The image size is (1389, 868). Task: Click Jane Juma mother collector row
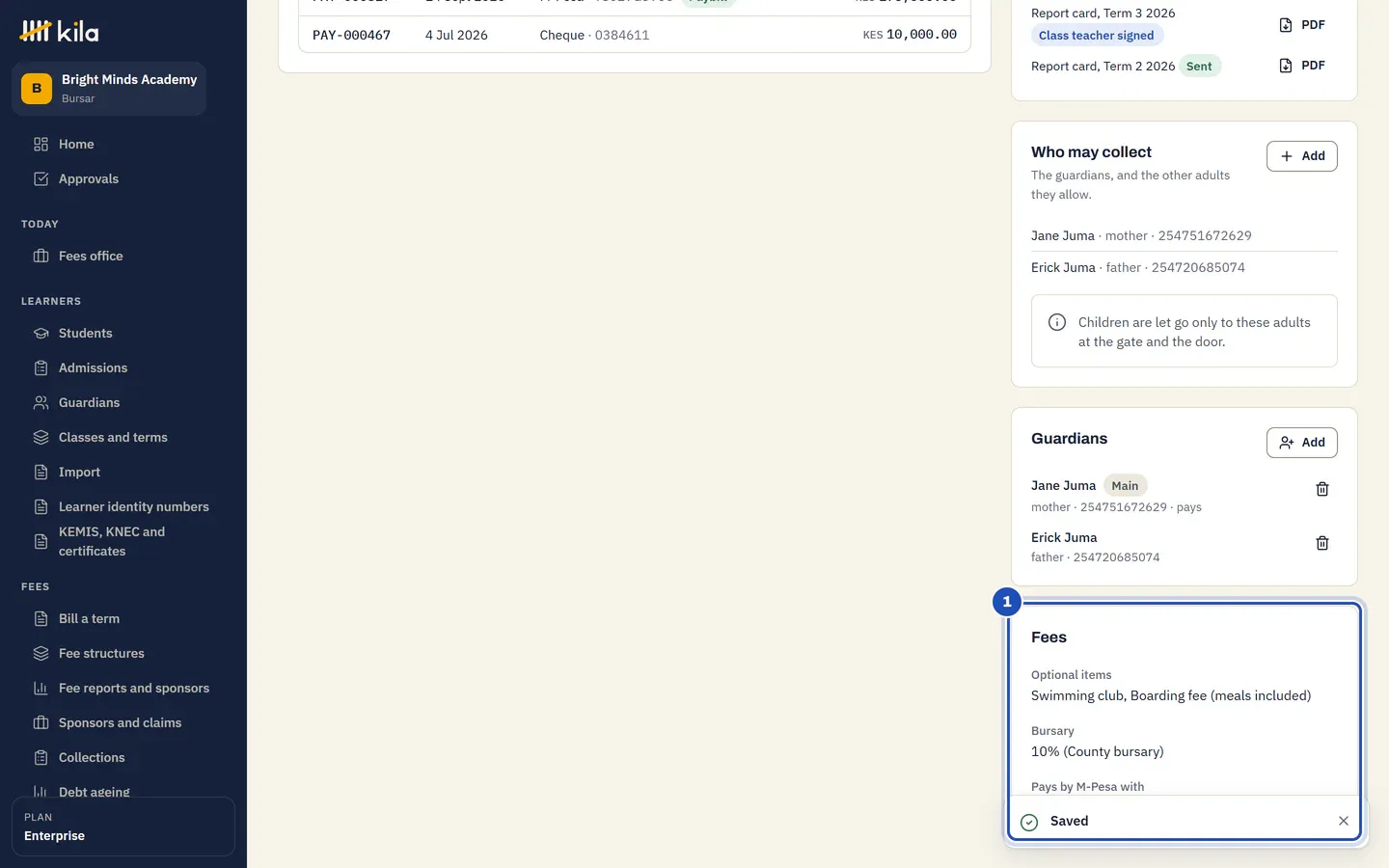[x=1185, y=235]
